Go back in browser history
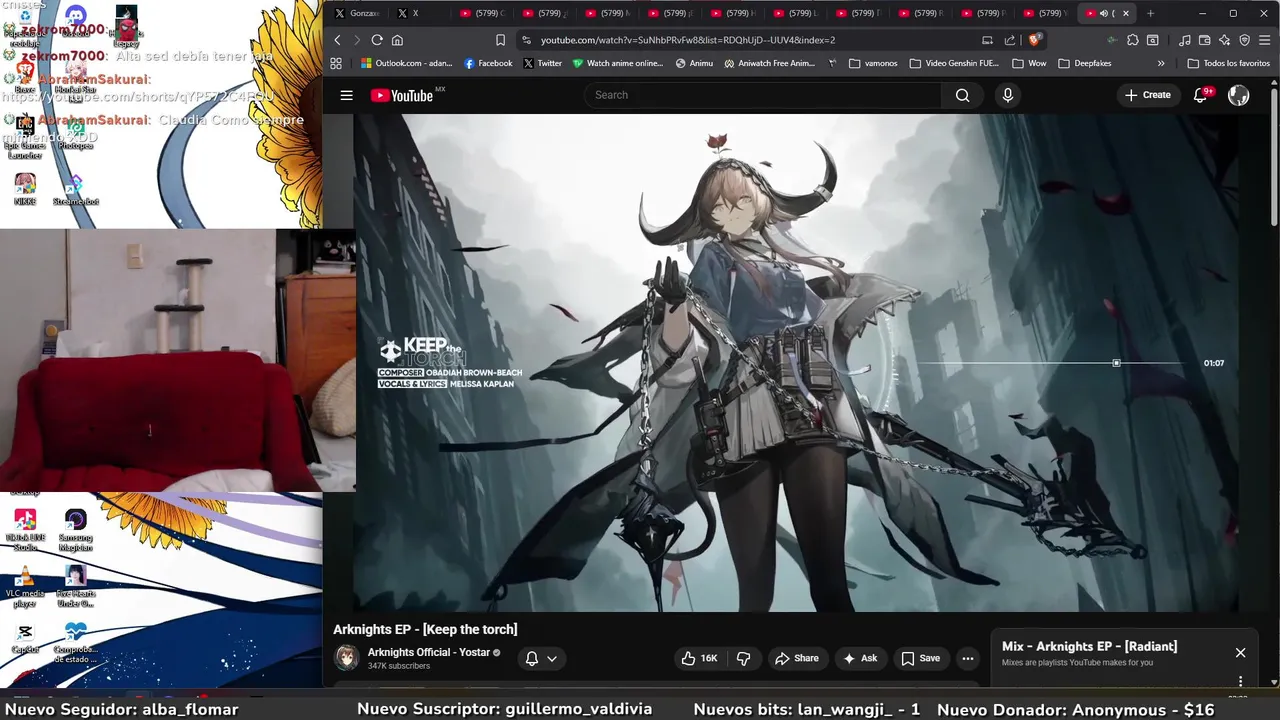 tap(337, 40)
